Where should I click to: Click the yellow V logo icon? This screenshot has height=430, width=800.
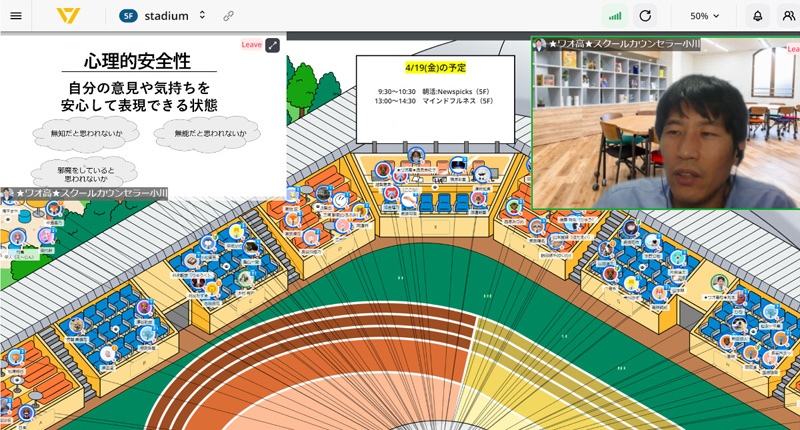(x=68, y=16)
